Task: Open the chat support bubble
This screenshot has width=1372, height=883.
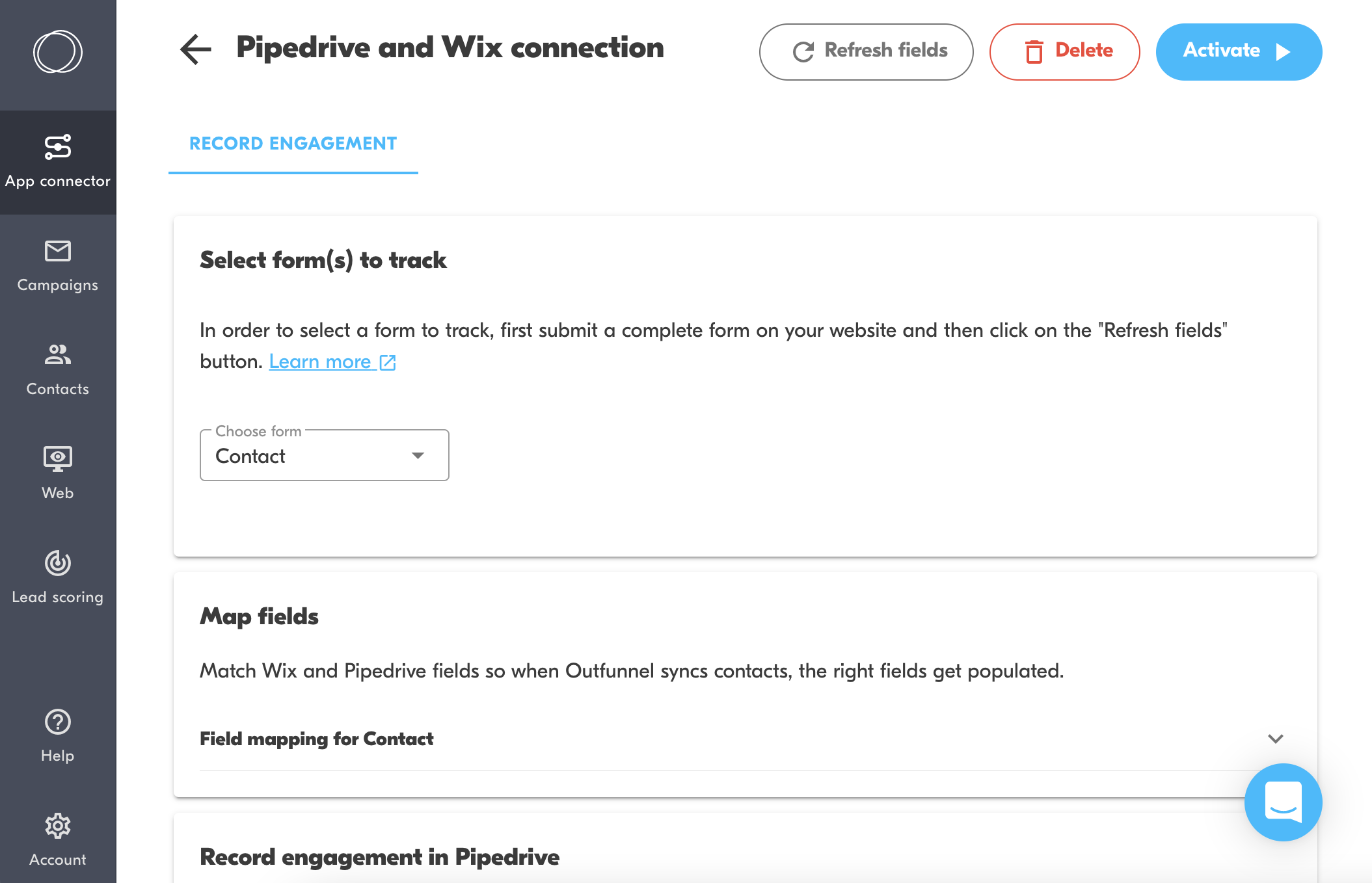Action: [x=1282, y=802]
